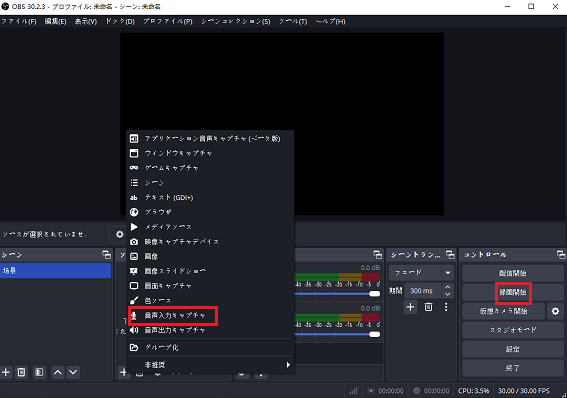Click 終了 exit button

[513, 368]
